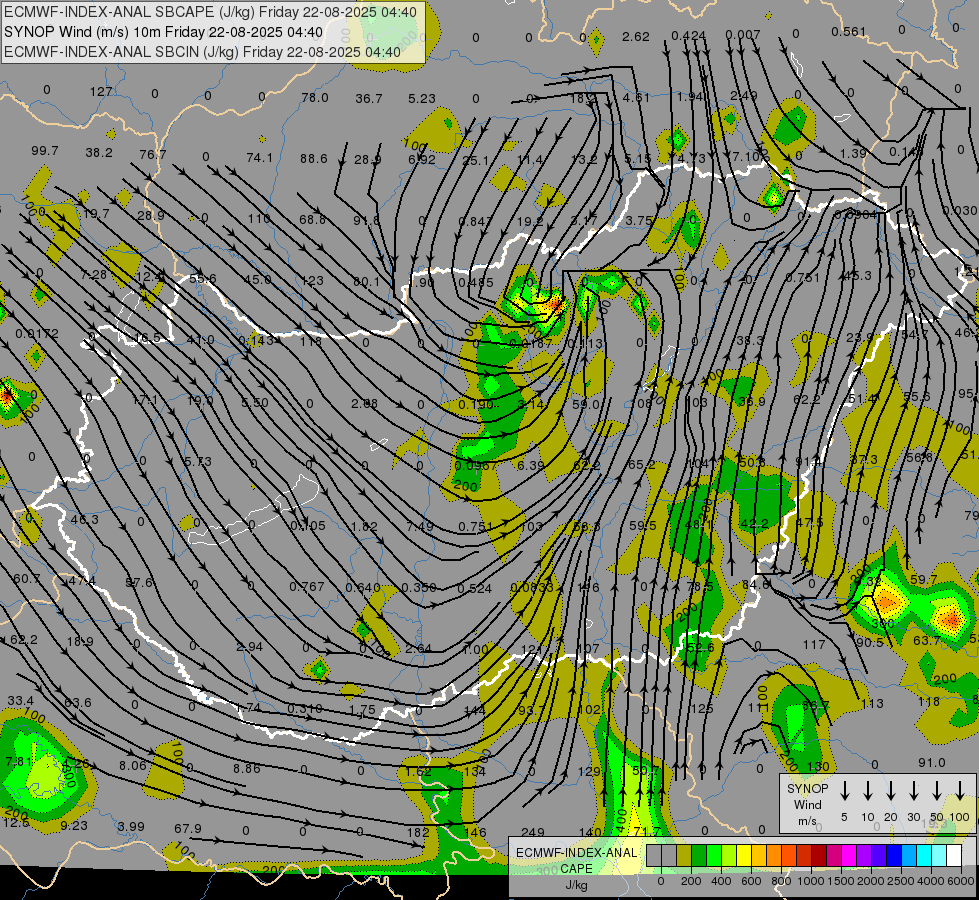Viewport: 979px width, 900px height.
Task: Click the SYNOP label in the wind legend
Action: click(x=807, y=789)
